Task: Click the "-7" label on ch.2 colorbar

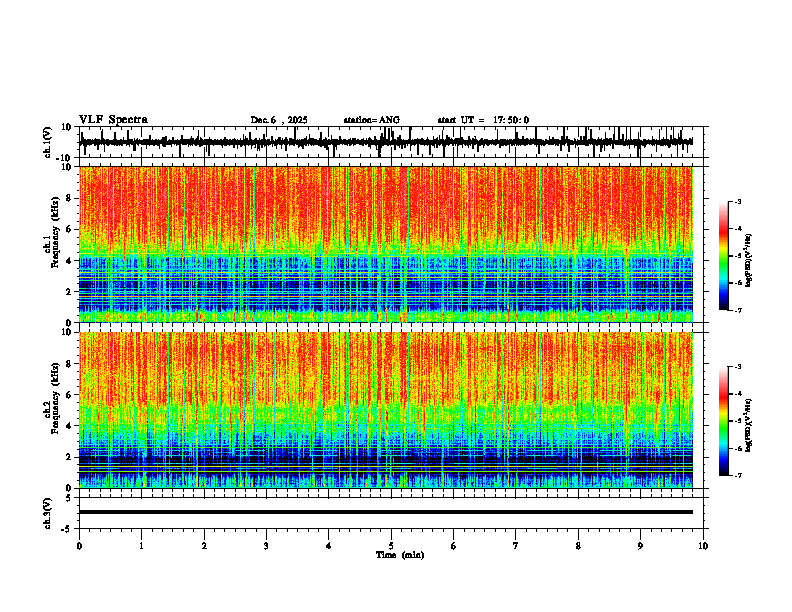Action: pyautogui.click(x=738, y=475)
